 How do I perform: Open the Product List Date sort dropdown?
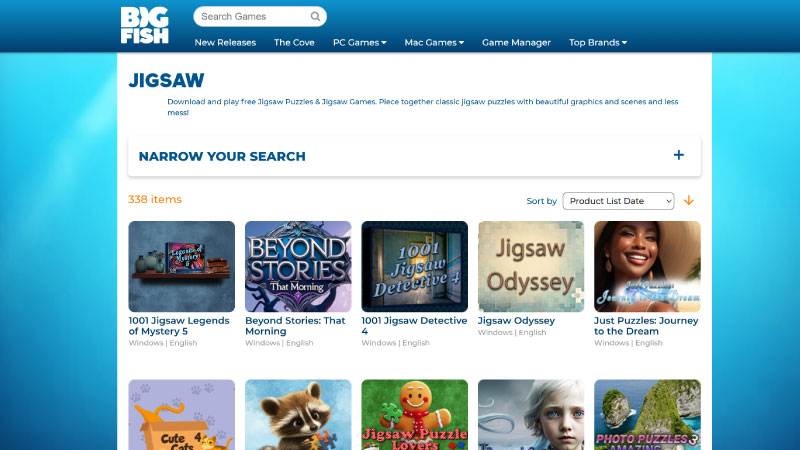click(x=618, y=201)
